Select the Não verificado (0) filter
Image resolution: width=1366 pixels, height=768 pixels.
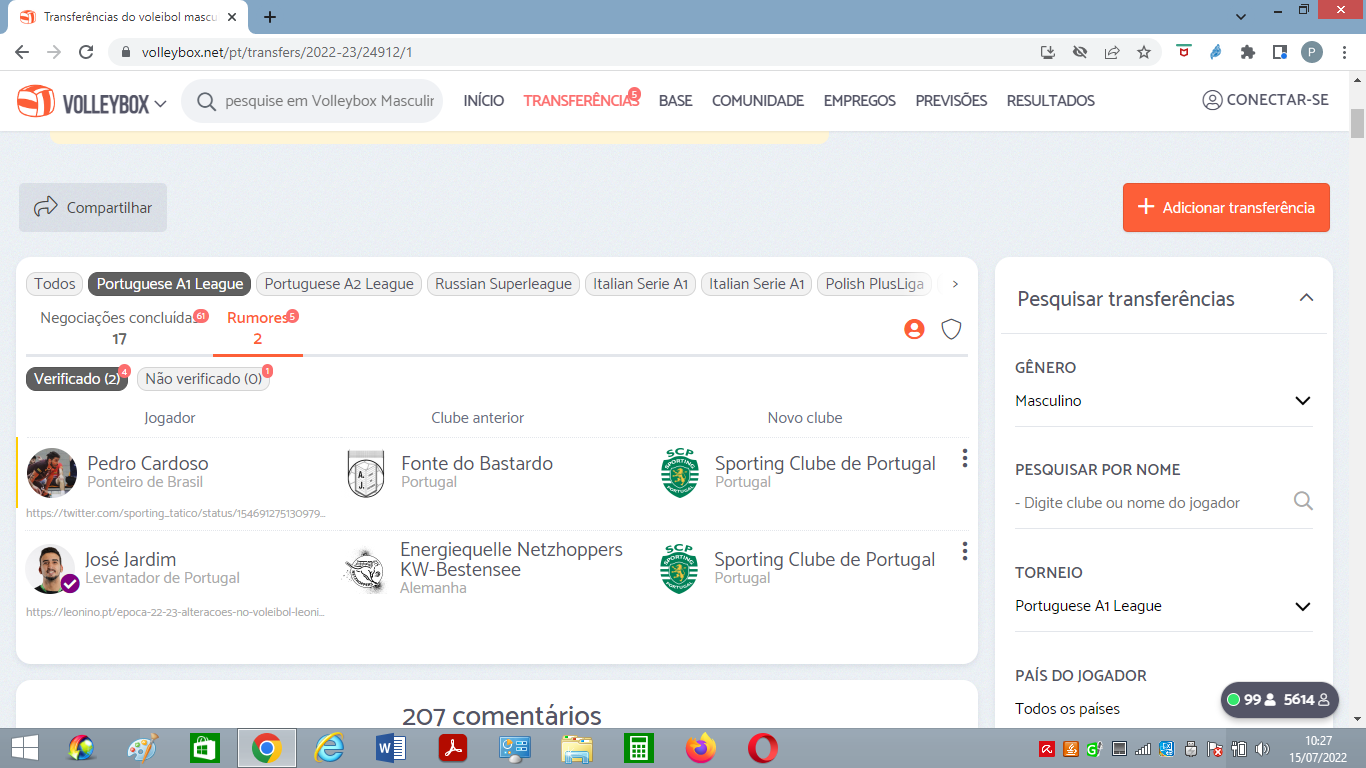(x=203, y=379)
